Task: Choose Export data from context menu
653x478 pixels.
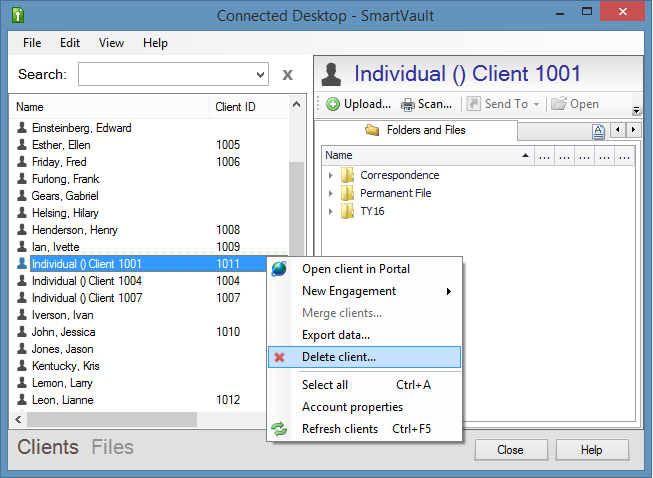Action: tap(364, 335)
